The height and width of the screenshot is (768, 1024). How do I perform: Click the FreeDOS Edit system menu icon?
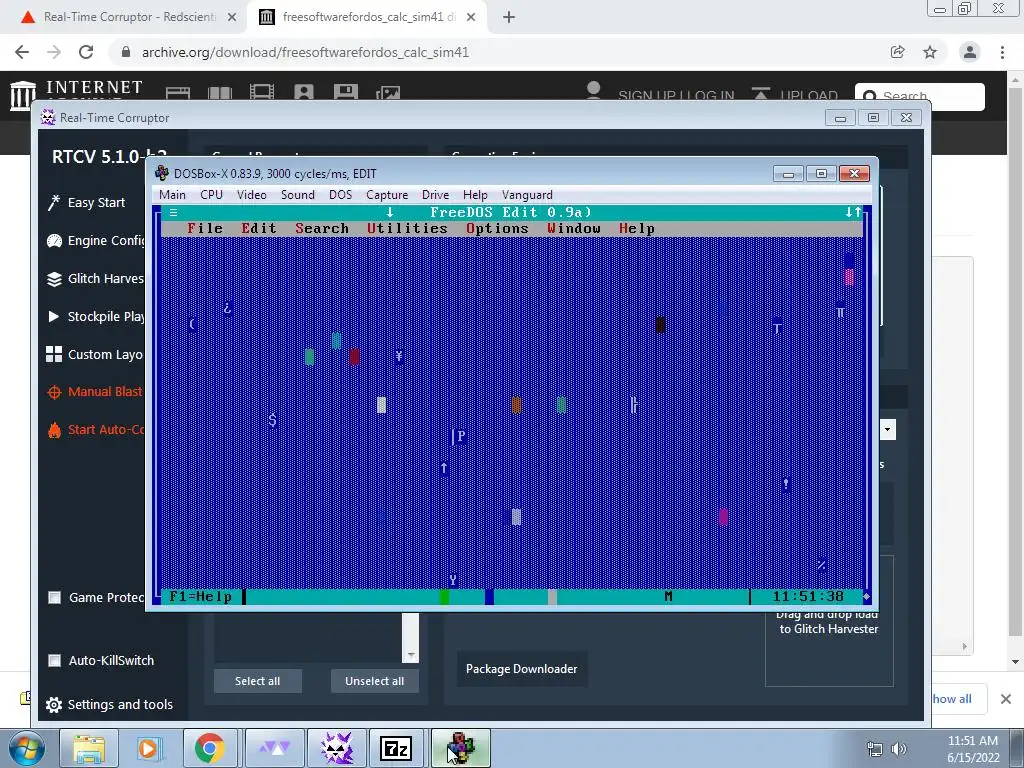[x=173, y=212]
